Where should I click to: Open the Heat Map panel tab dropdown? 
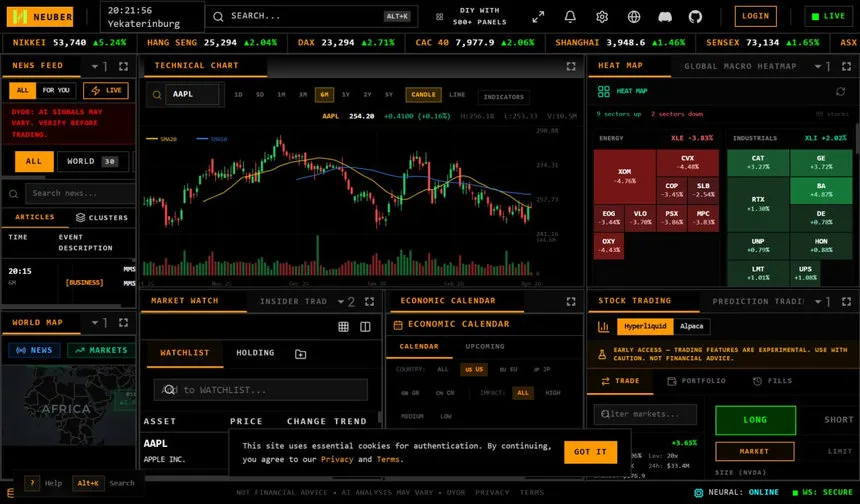817,66
